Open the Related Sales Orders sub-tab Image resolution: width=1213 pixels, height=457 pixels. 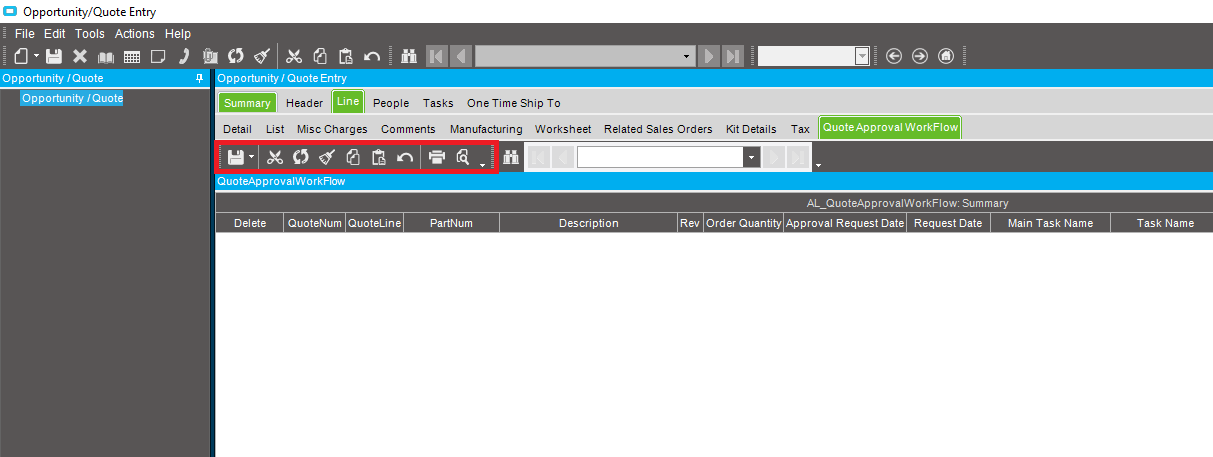658,129
